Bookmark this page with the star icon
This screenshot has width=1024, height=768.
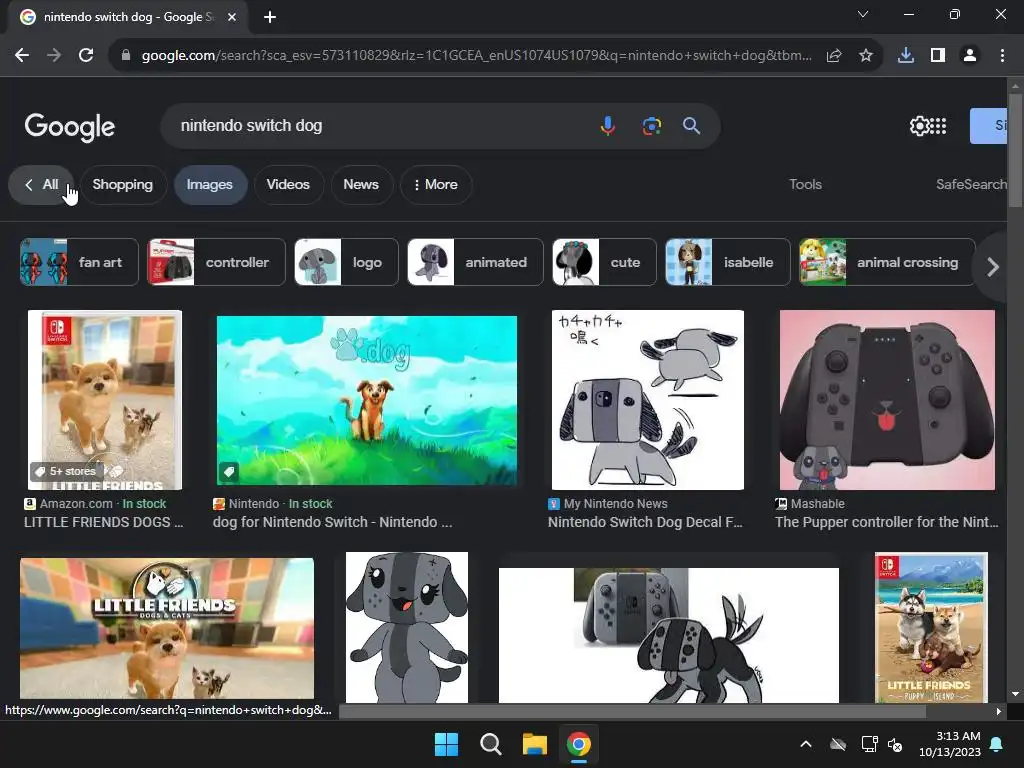pos(866,56)
